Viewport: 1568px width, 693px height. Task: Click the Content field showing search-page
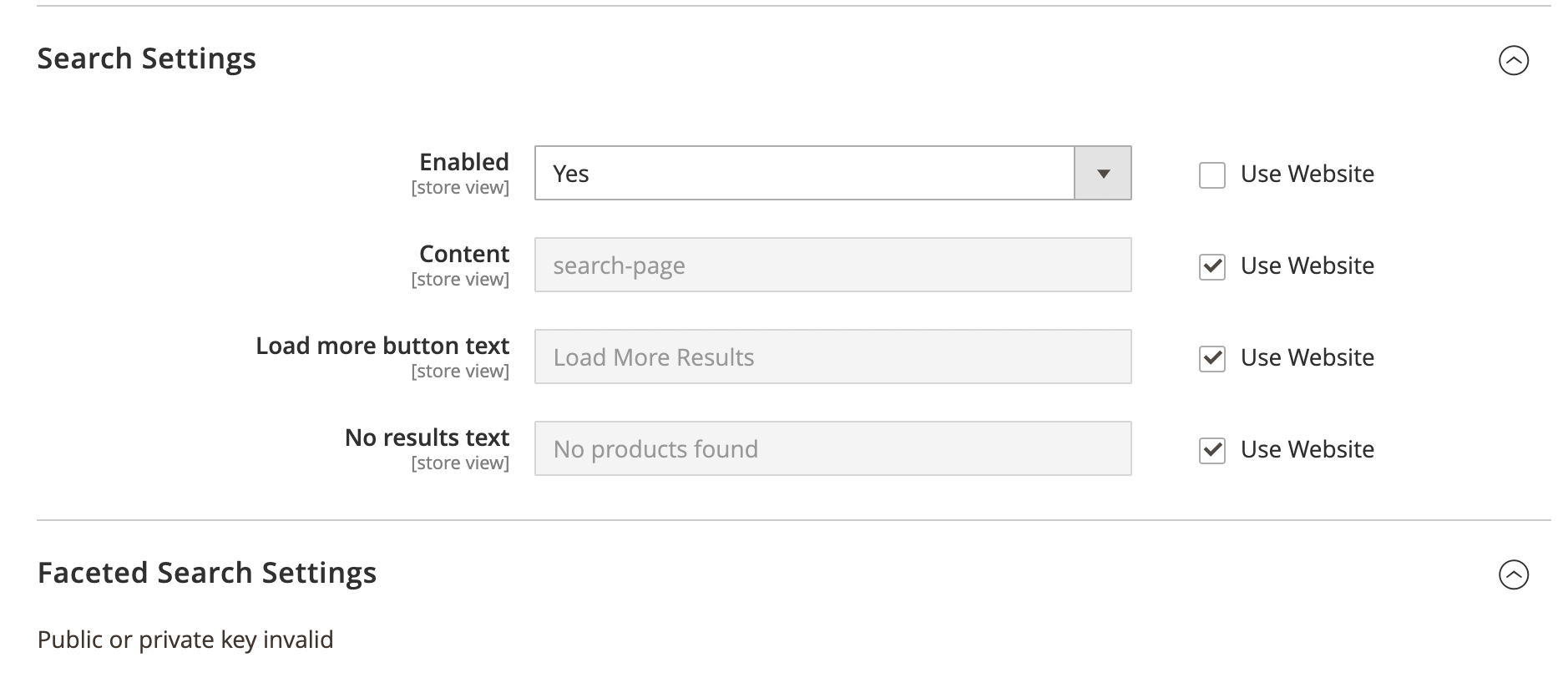tap(832, 266)
